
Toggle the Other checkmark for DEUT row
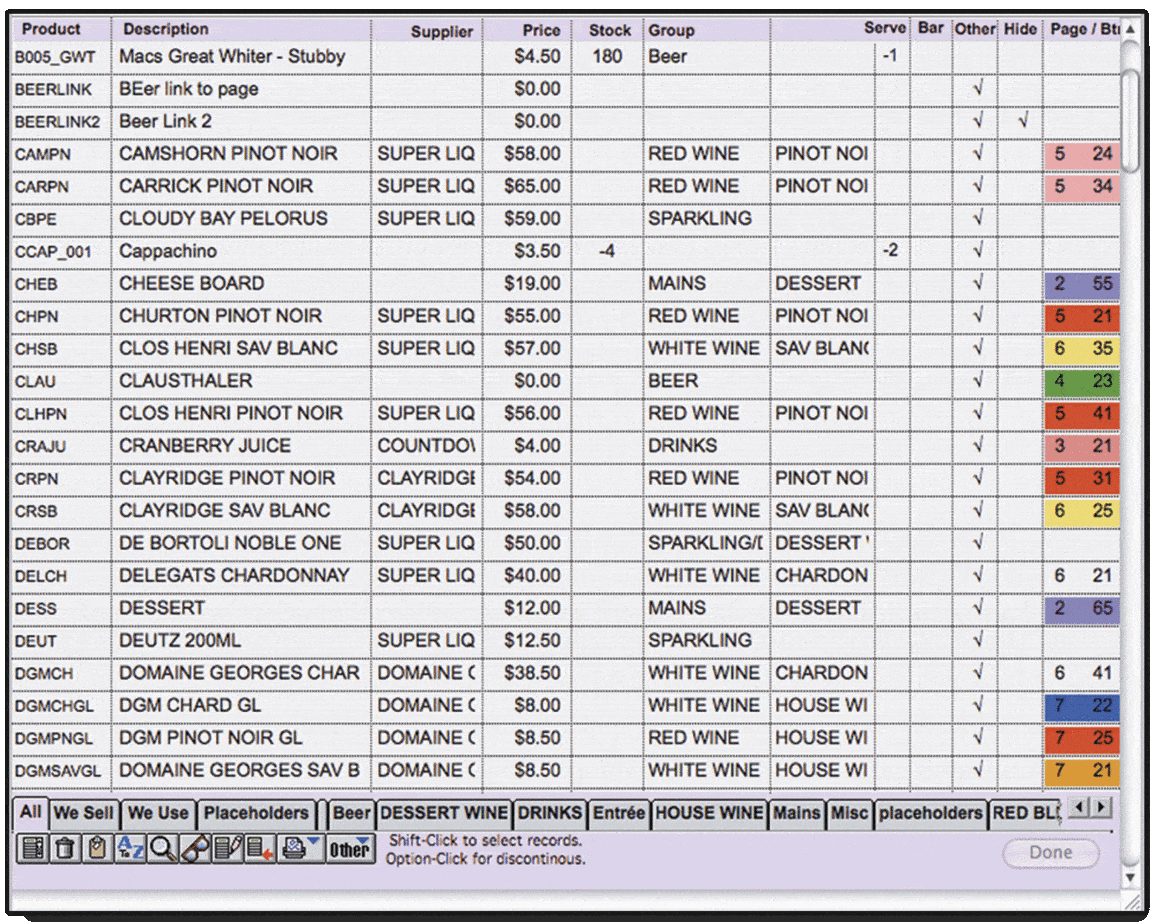tap(977, 640)
